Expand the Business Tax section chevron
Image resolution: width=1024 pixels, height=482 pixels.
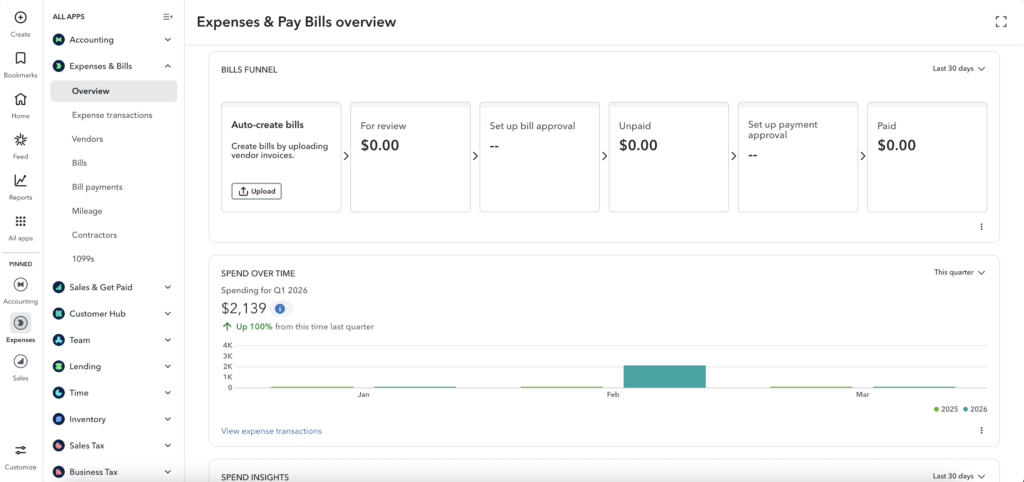click(x=168, y=472)
